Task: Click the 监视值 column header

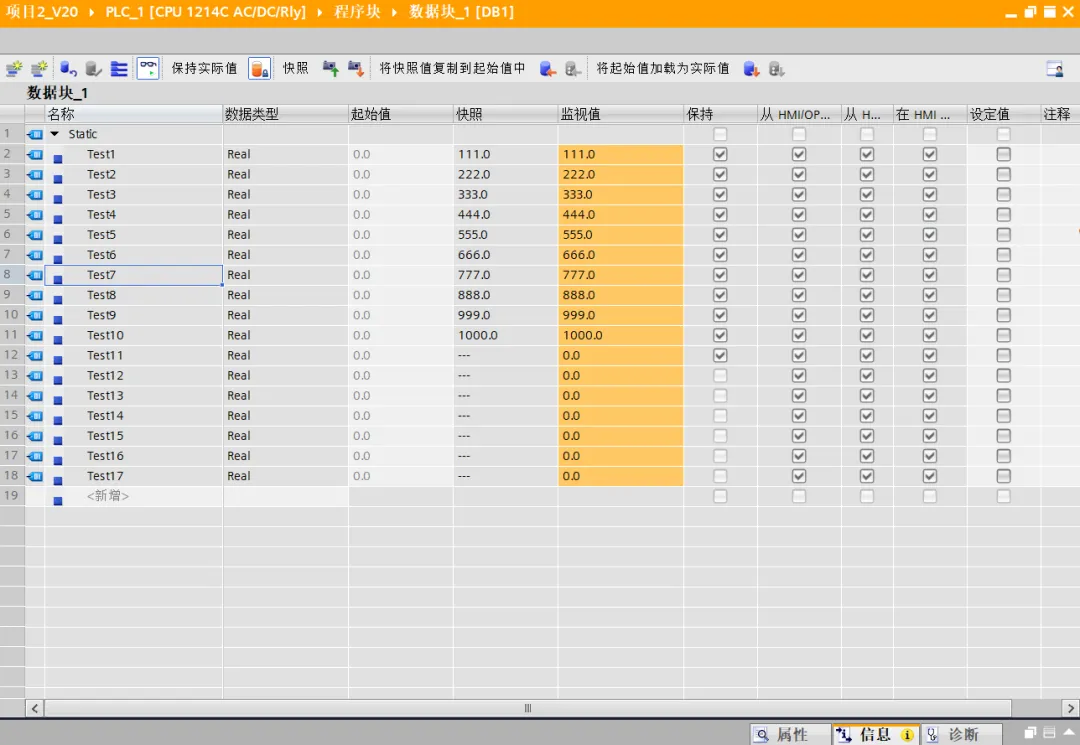Action: pyautogui.click(x=620, y=114)
